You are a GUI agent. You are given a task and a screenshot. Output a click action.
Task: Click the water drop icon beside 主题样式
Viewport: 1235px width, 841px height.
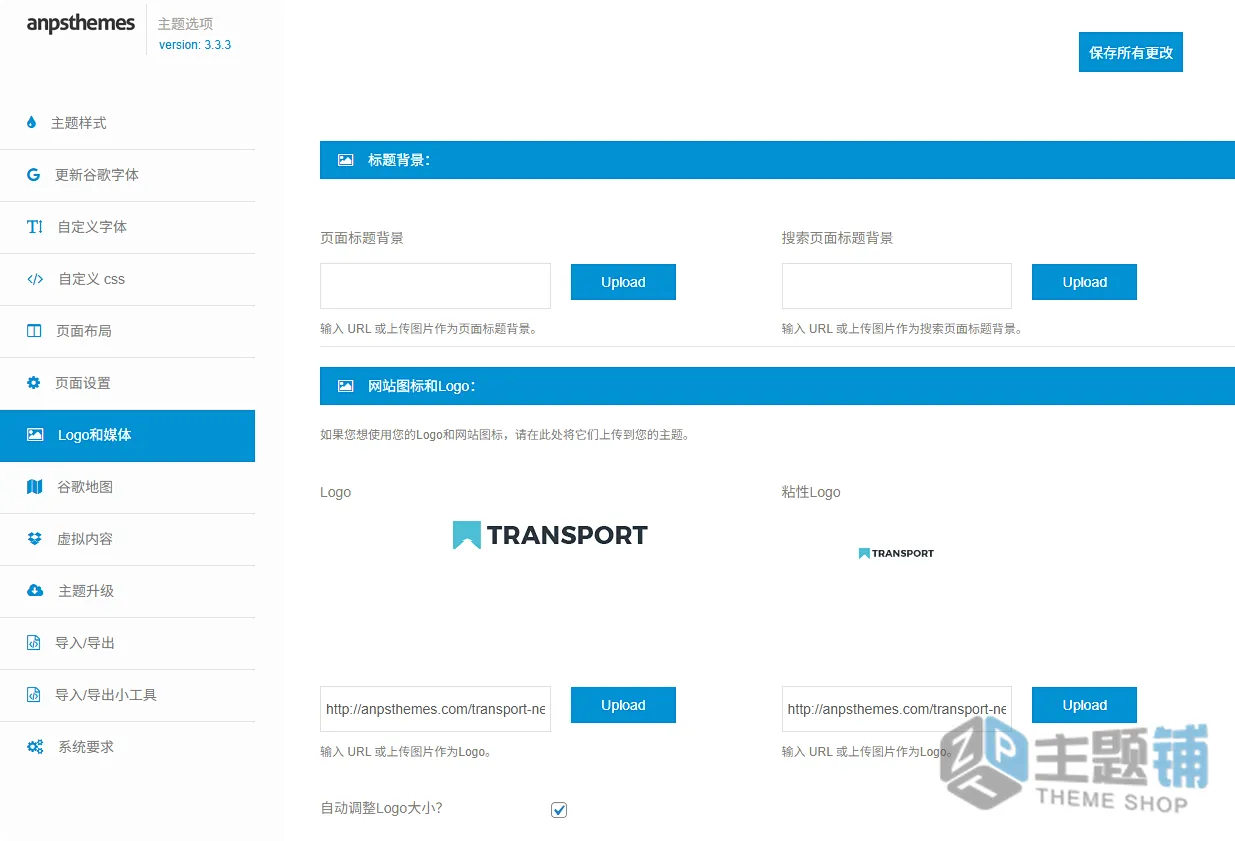click(31, 122)
